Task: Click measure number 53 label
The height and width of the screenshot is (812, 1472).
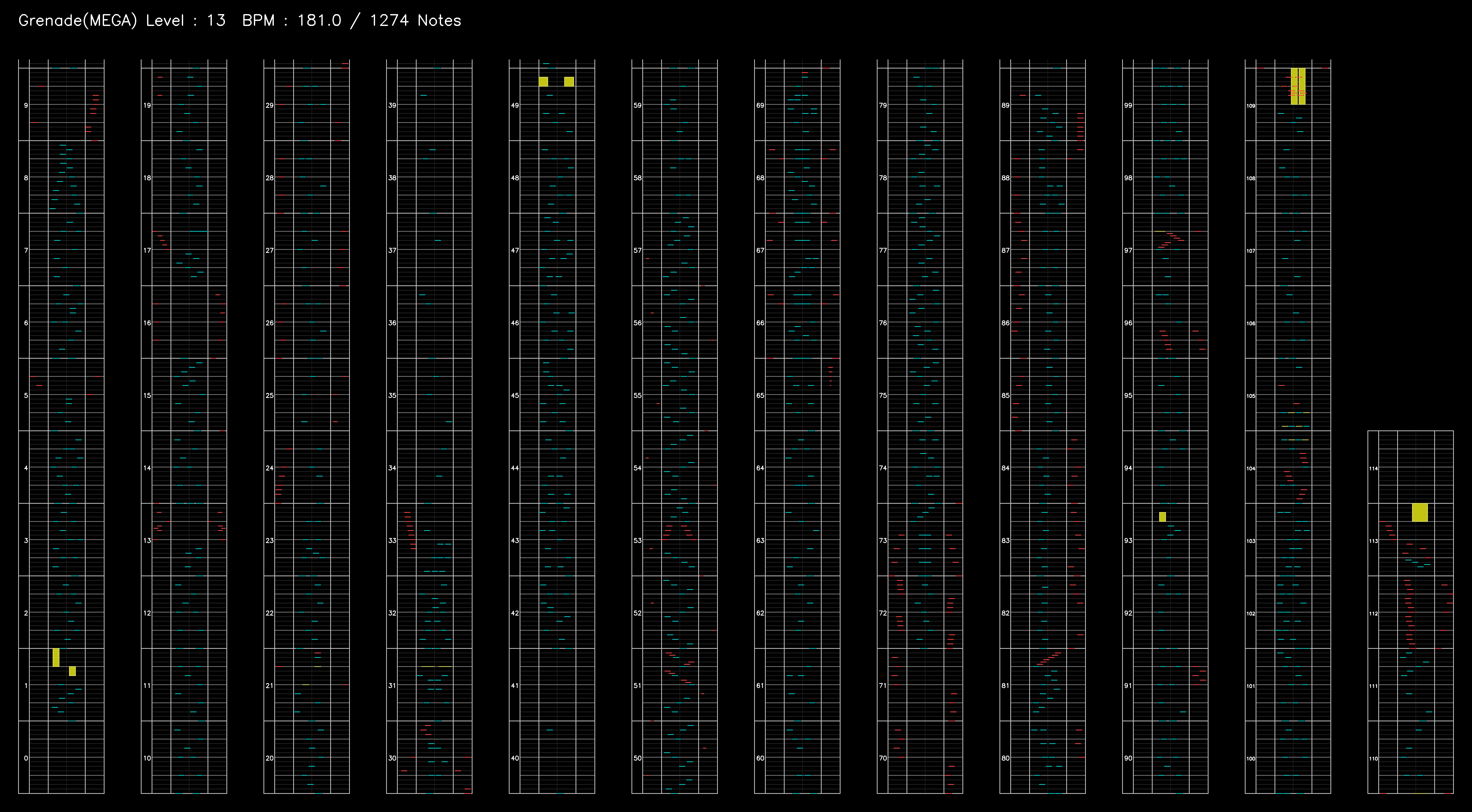Action: [638, 540]
